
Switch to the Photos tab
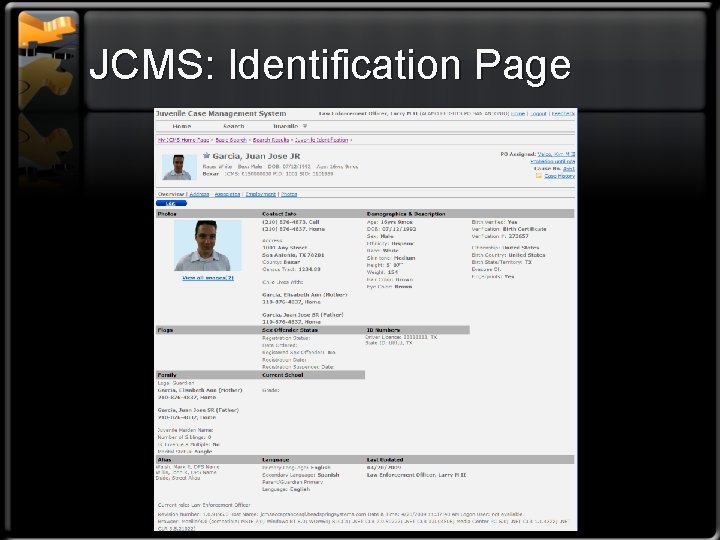click(x=289, y=194)
